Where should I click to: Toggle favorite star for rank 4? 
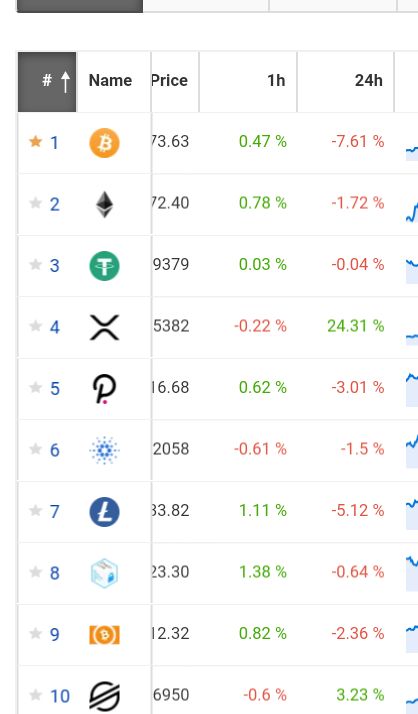click(36, 326)
